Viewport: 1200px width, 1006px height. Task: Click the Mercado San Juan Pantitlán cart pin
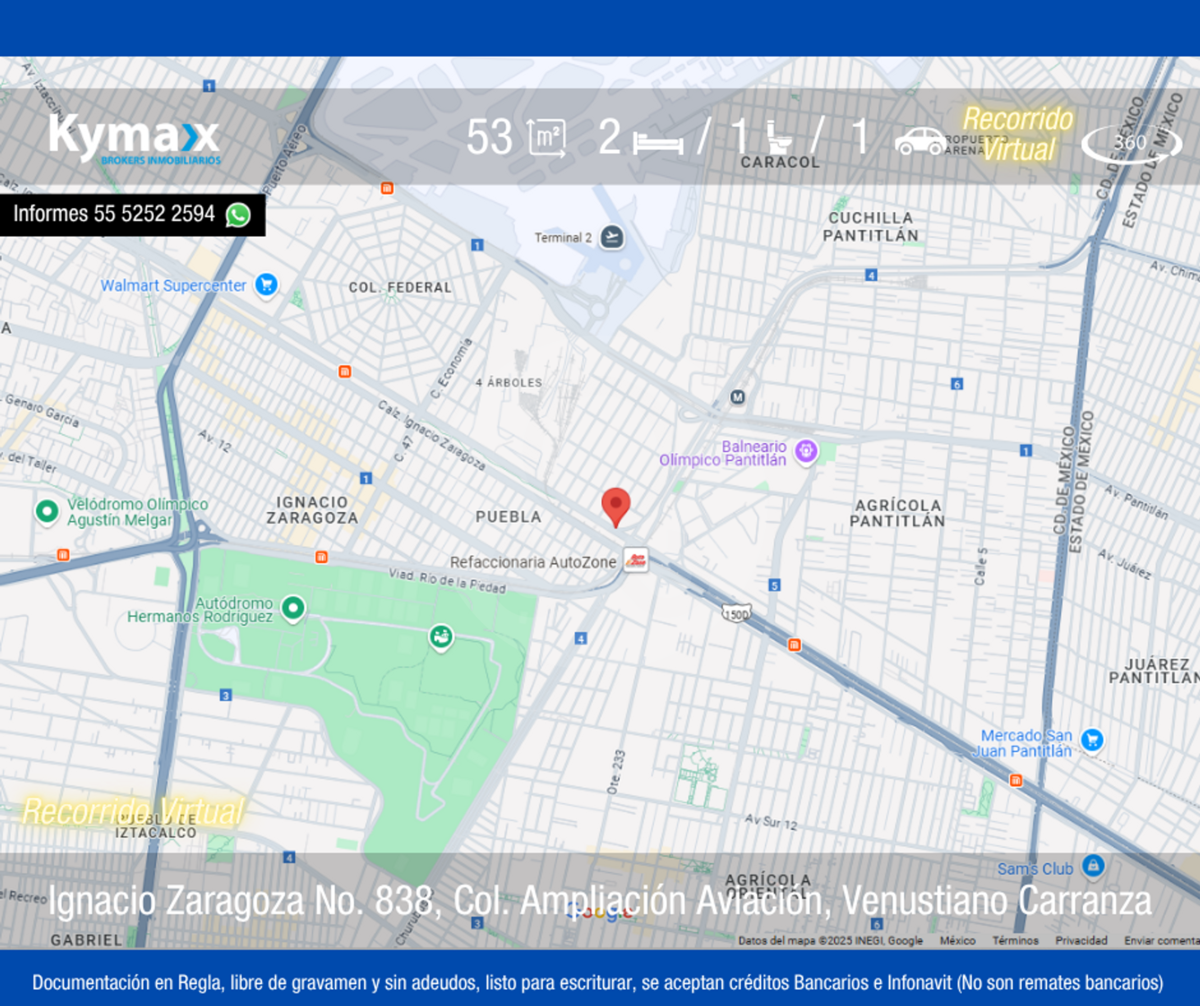(1092, 741)
